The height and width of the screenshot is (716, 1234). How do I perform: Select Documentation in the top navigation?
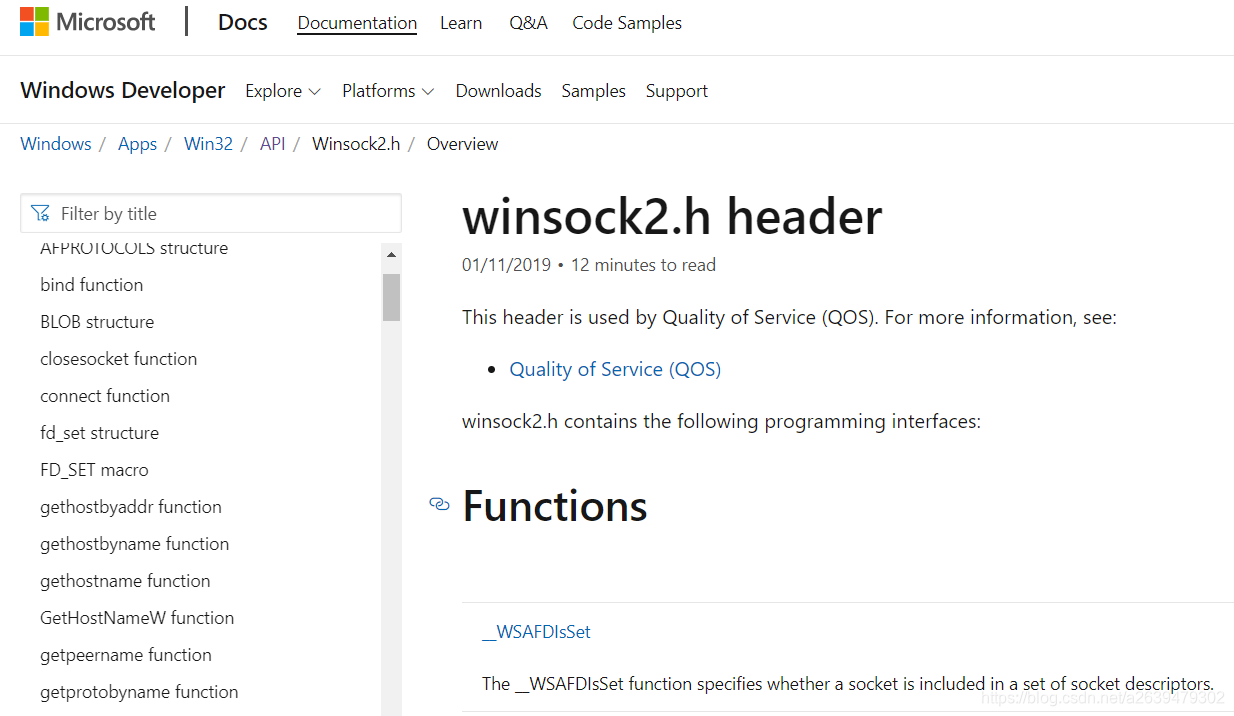[357, 22]
